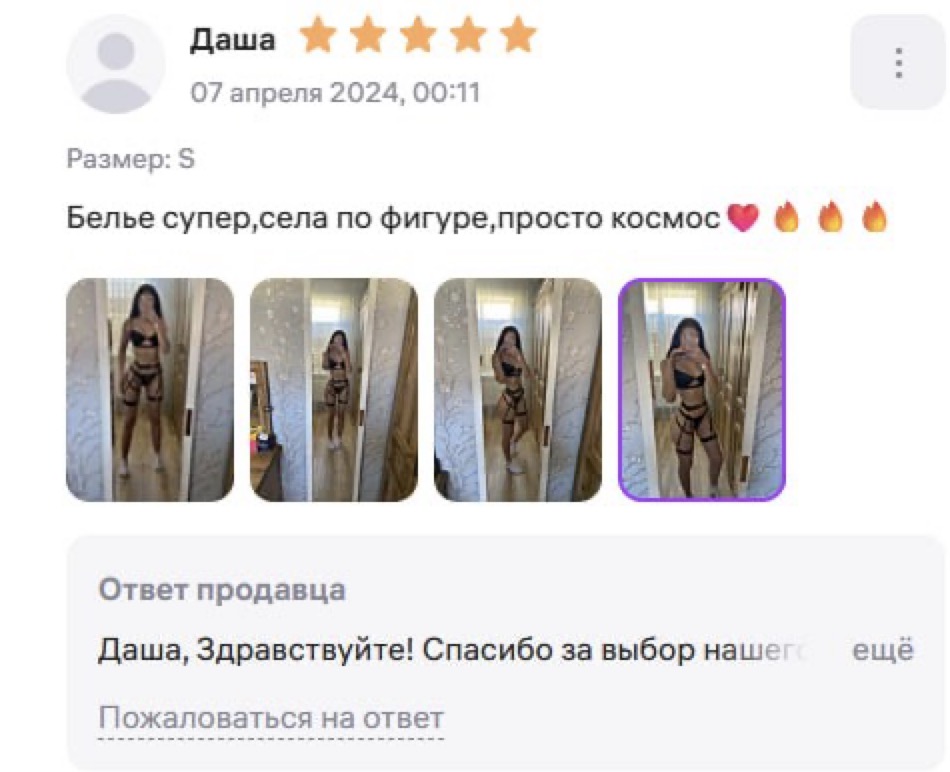Click the first rating star

click(318, 35)
